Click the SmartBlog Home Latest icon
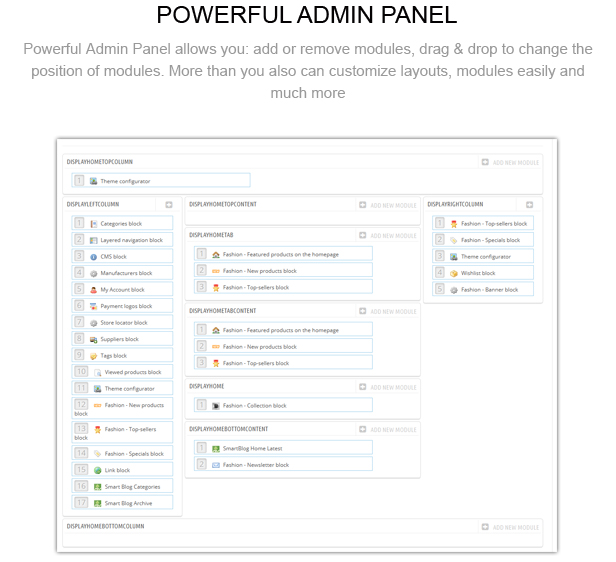The image size is (616, 562). click(216, 449)
